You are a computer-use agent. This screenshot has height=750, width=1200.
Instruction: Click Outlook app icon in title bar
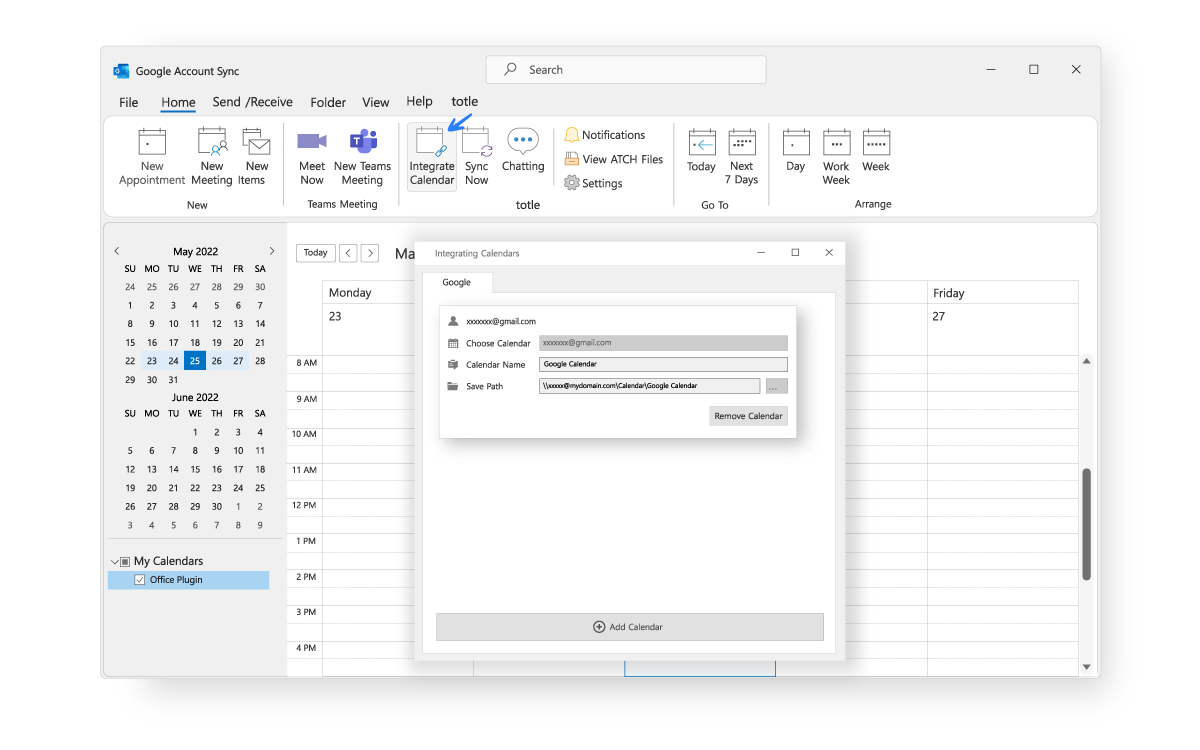[122, 71]
